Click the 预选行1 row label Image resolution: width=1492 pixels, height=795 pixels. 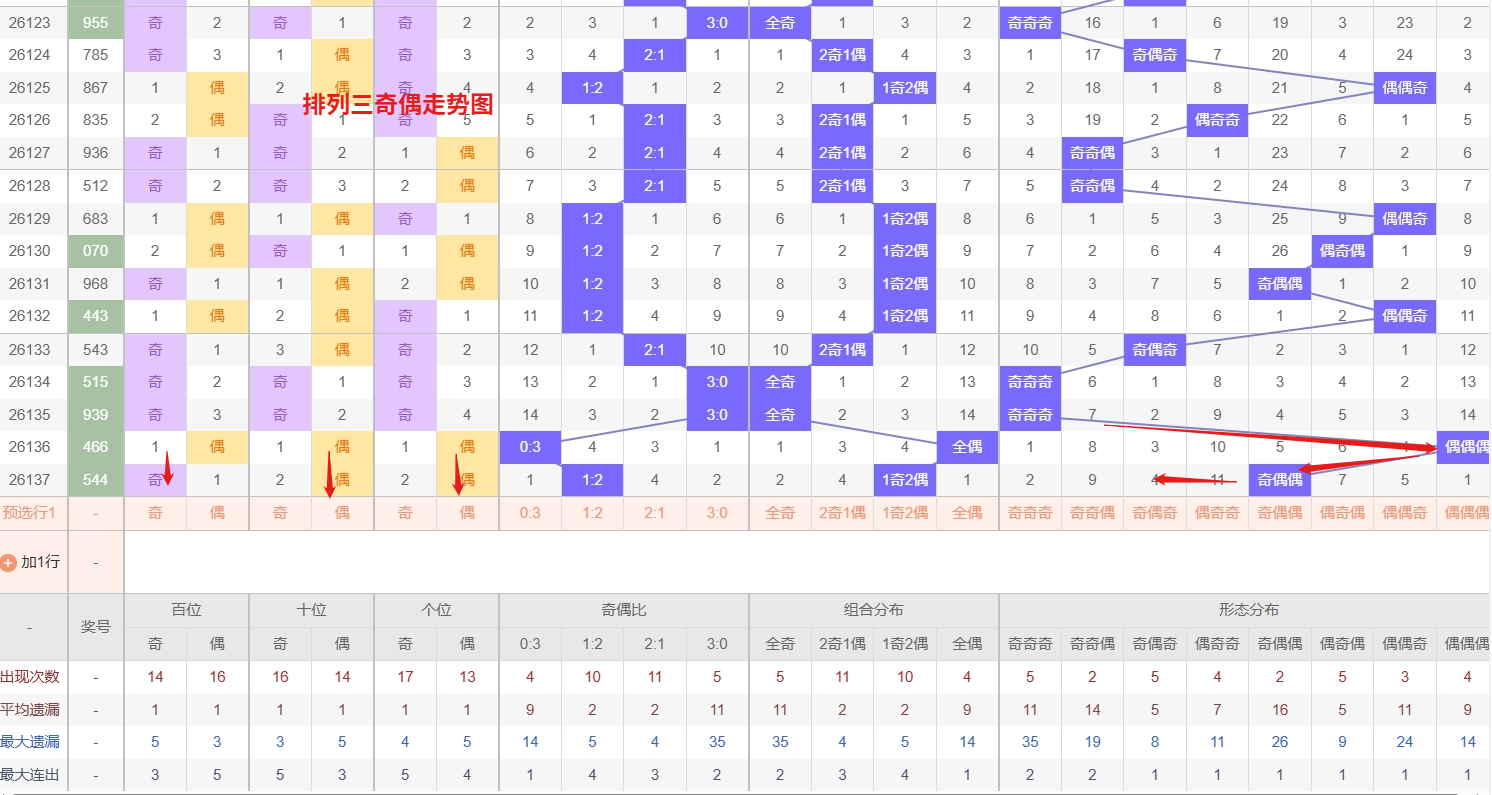point(29,513)
